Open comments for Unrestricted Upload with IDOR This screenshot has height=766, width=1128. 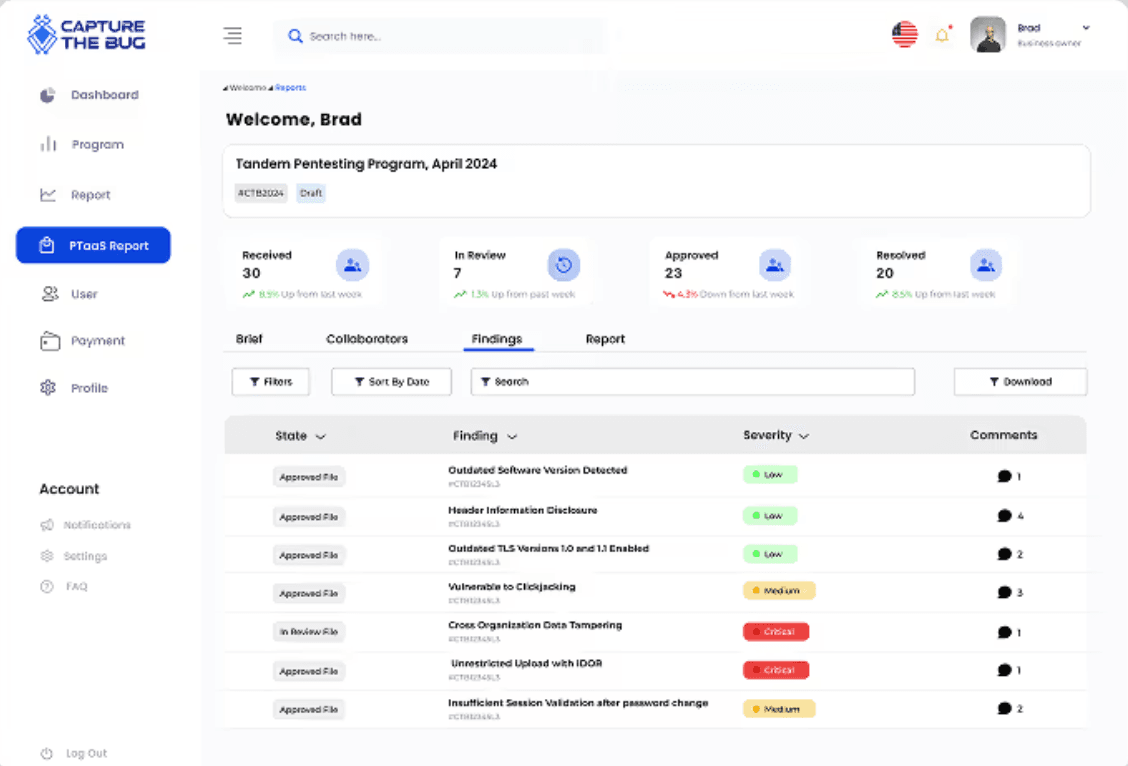1004,670
